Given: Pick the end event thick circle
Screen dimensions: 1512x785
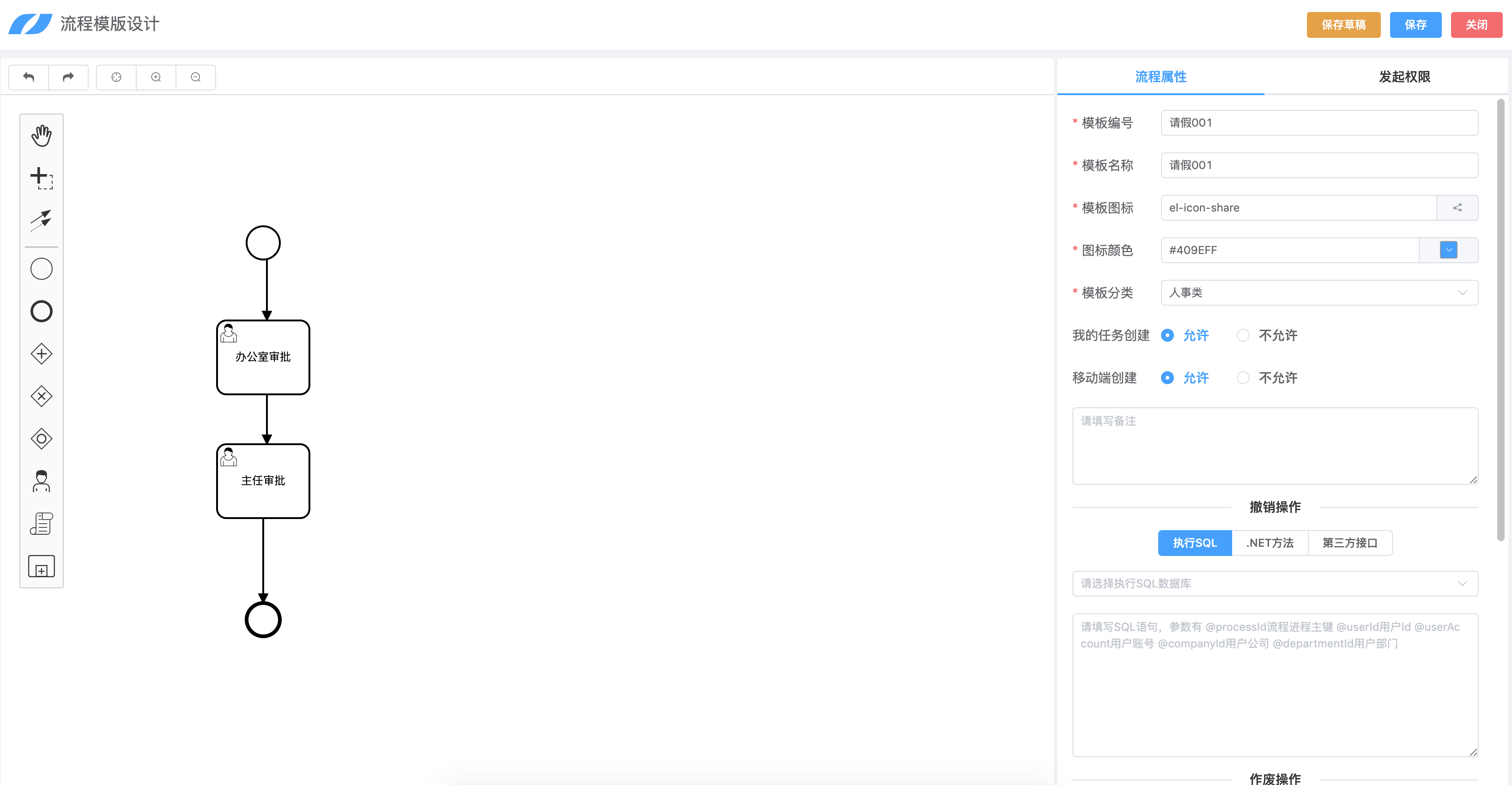Looking at the screenshot, I should coord(42,311).
